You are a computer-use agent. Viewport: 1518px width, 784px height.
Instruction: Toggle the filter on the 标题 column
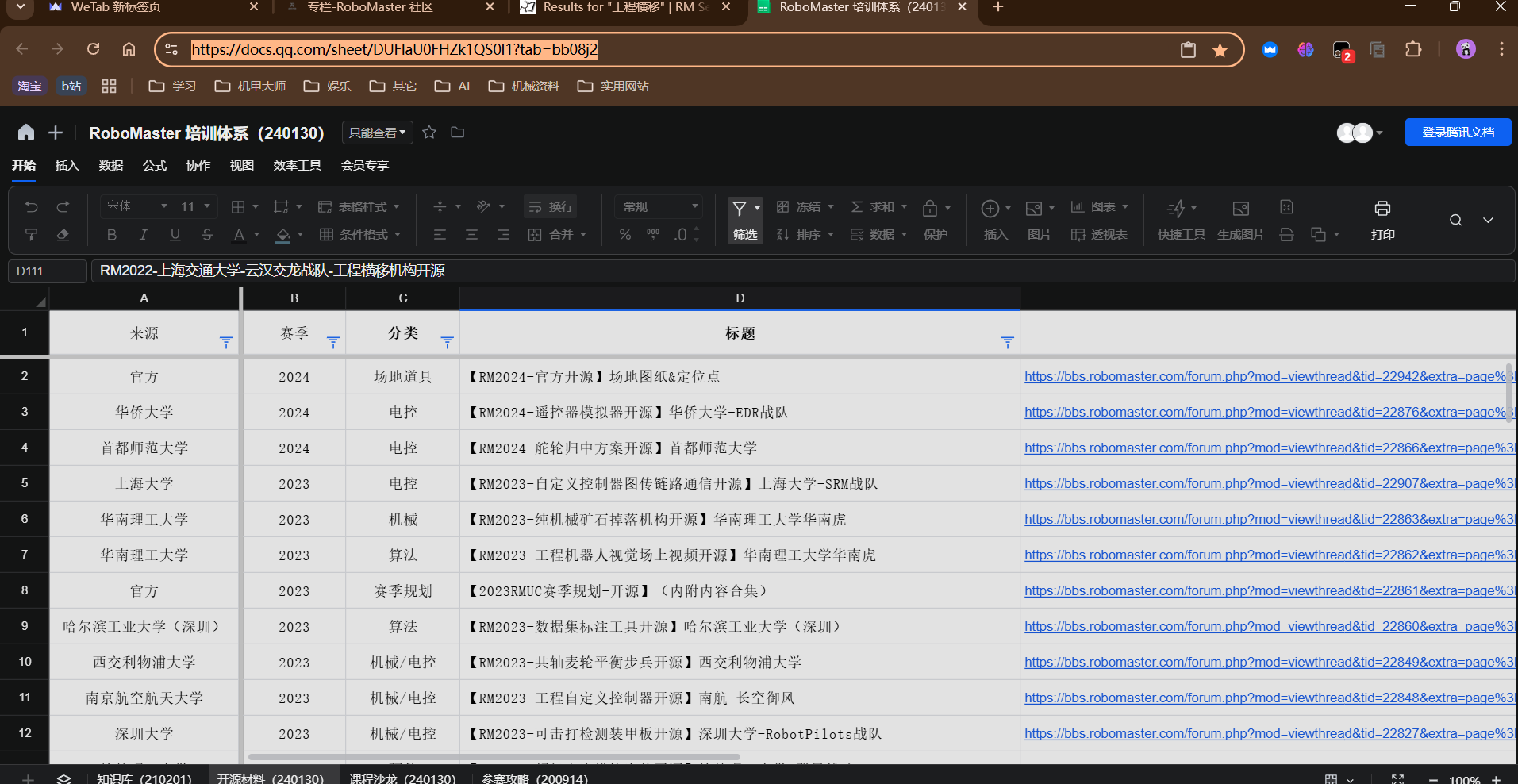pos(1008,342)
